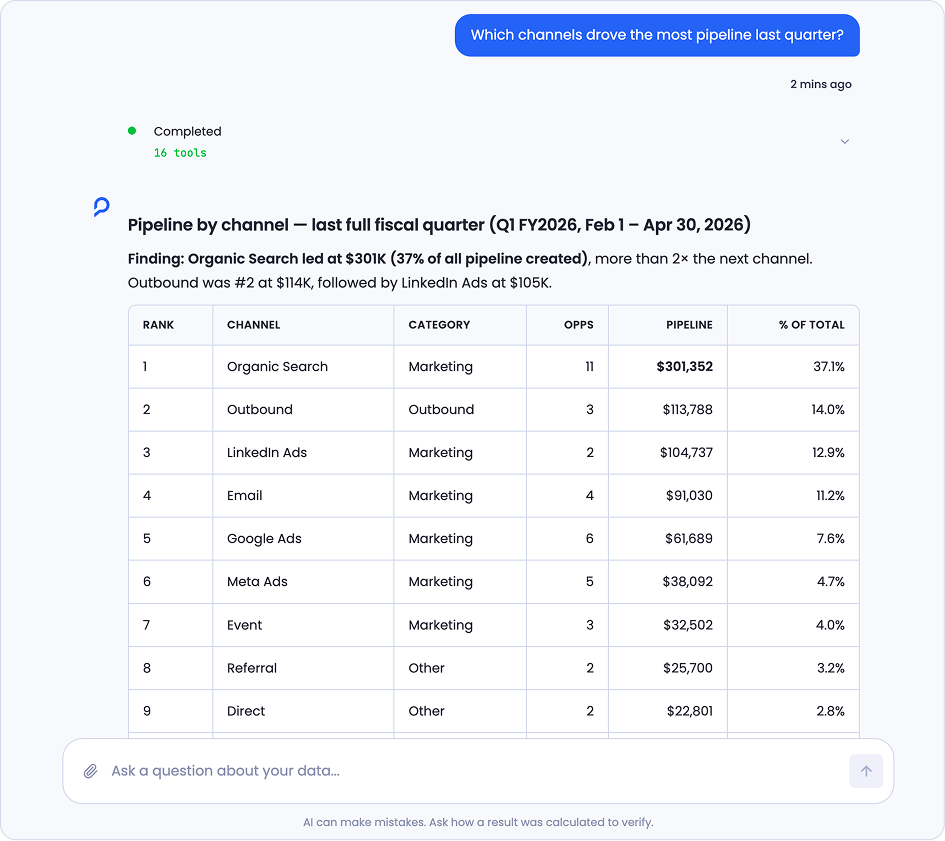Click the assistant logo icon

point(101,207)
